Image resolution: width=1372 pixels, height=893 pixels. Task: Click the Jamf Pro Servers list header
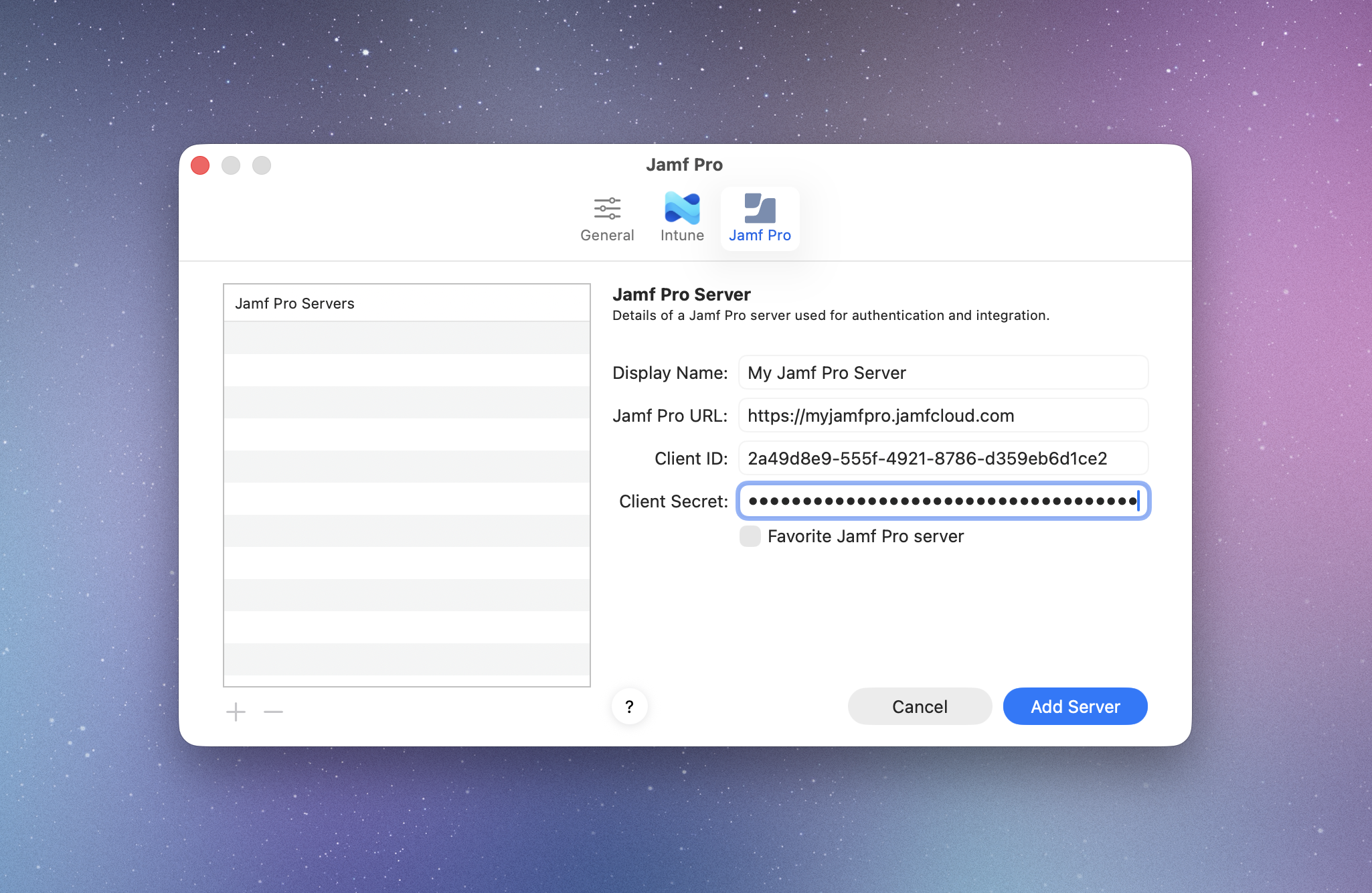pyautogui.click(x=407, y=303)
